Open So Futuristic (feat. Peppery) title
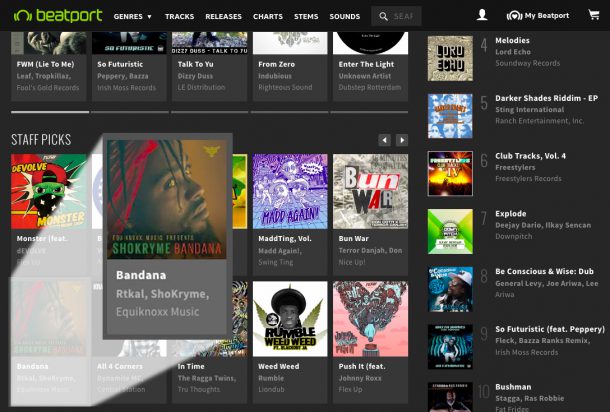Viewport: 610px width, 412px height. [550, 329]
